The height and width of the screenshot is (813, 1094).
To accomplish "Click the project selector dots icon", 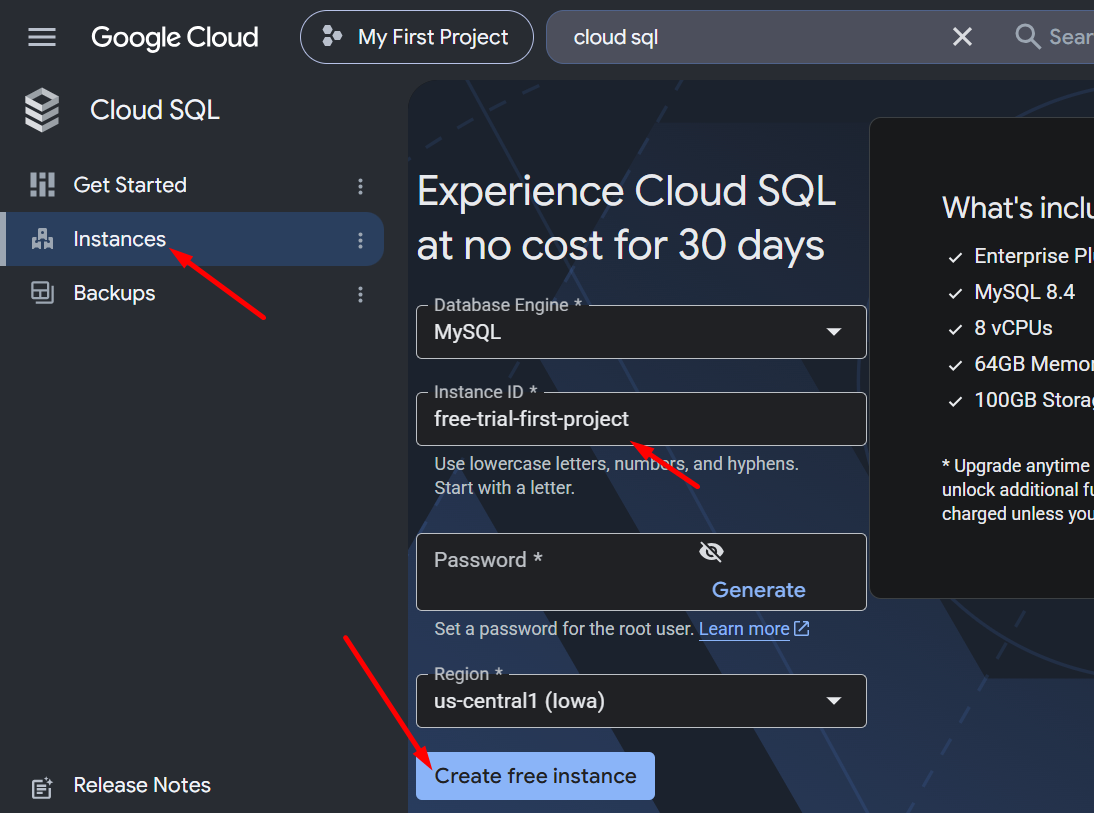I will pos(332,36).
